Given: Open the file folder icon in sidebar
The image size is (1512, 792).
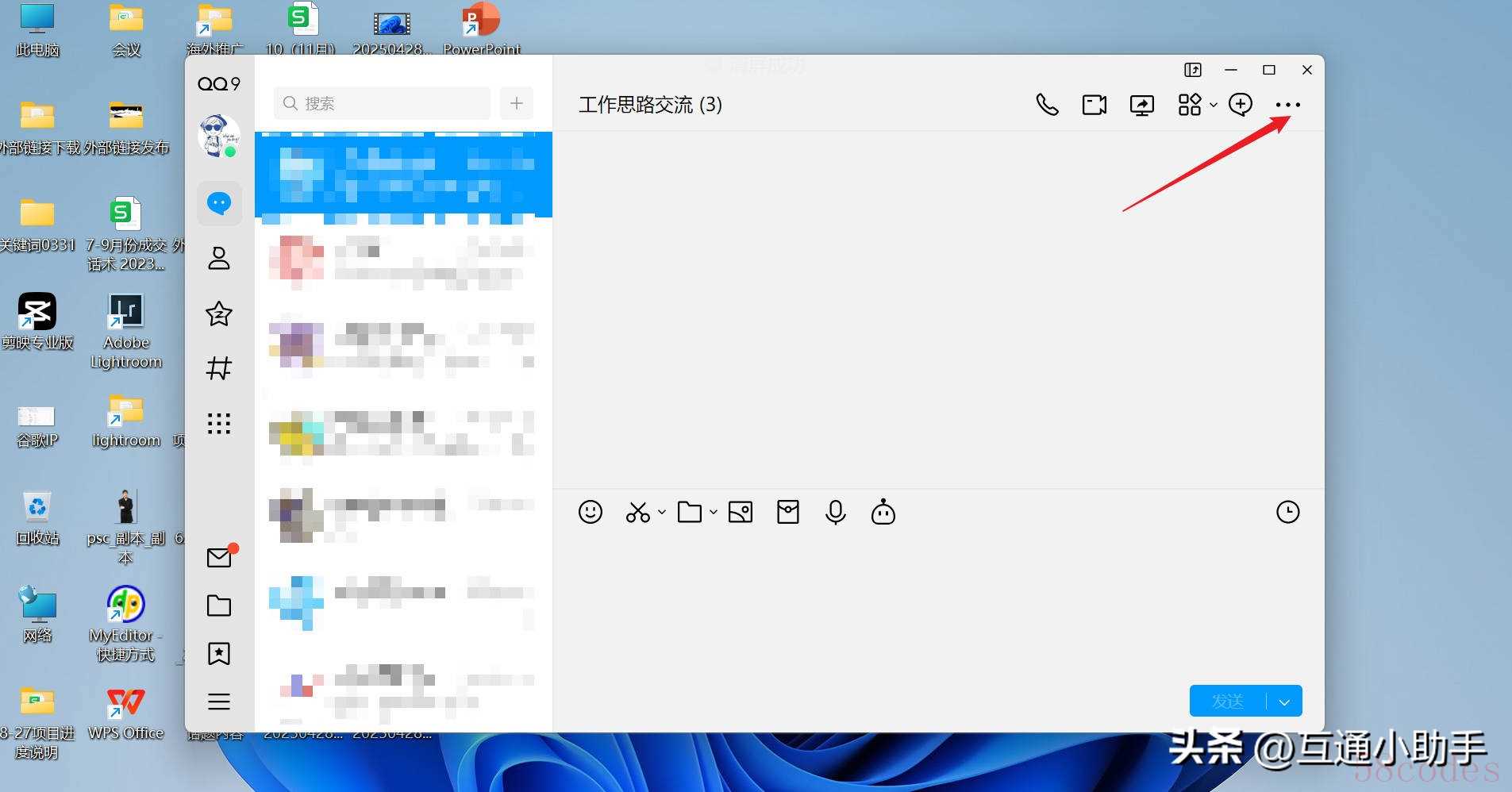Looking at the screenshot, I should point(219,606).
